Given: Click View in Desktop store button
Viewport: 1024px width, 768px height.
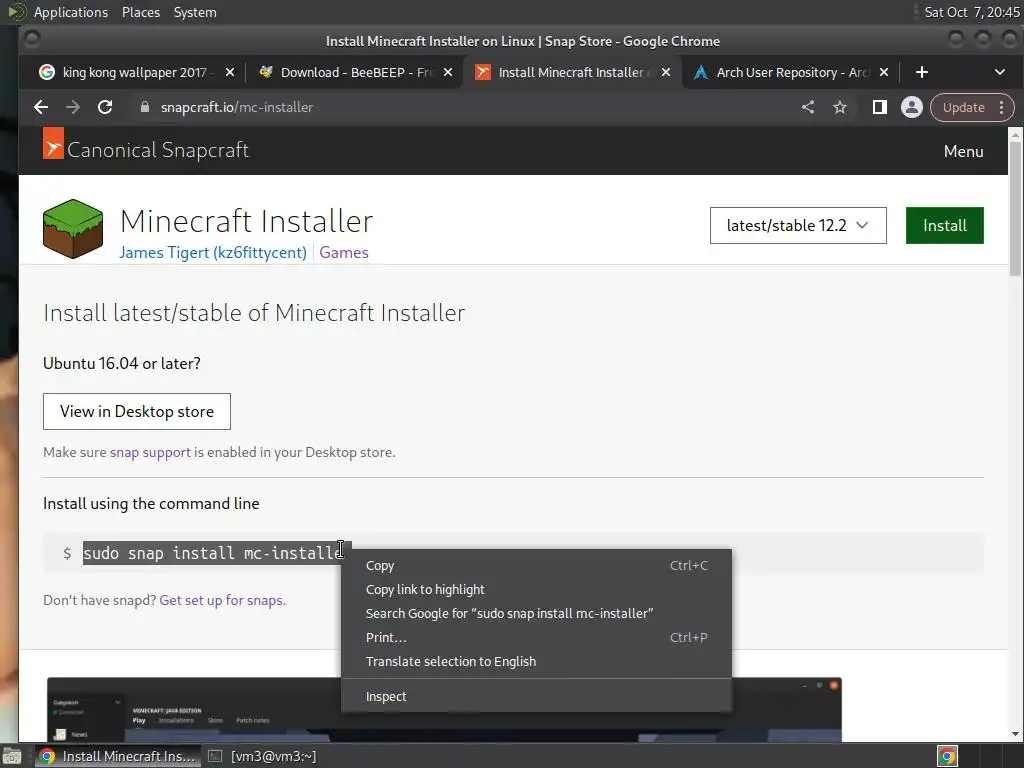Looking at the screenshot, I should pyautogui.click(x=136, y=411).
